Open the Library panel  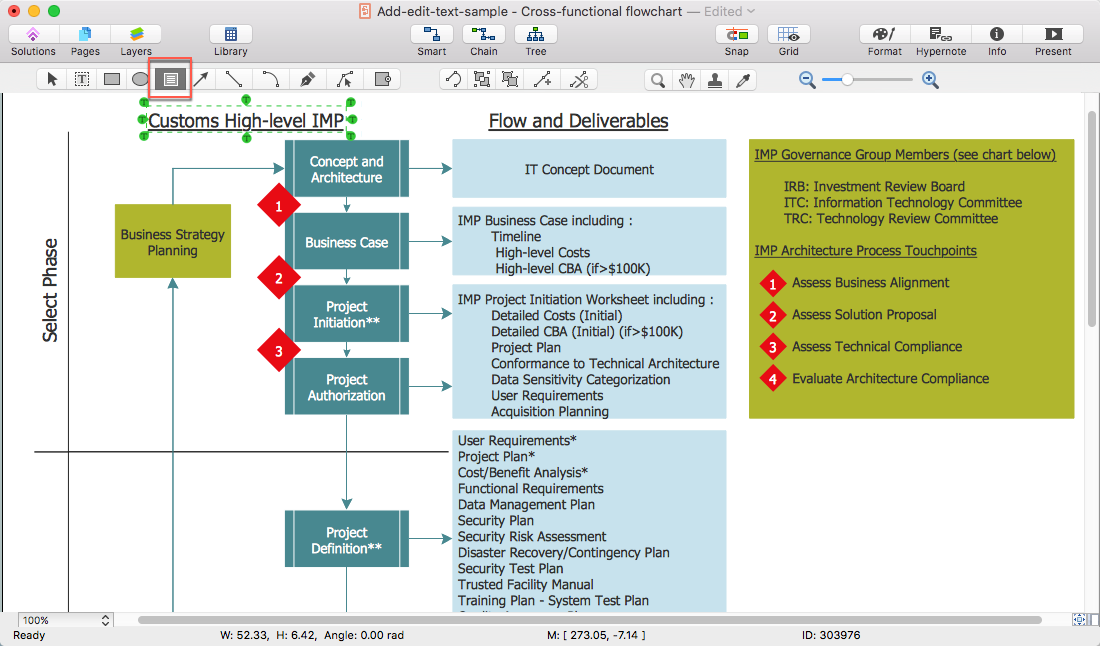[231, 41]
